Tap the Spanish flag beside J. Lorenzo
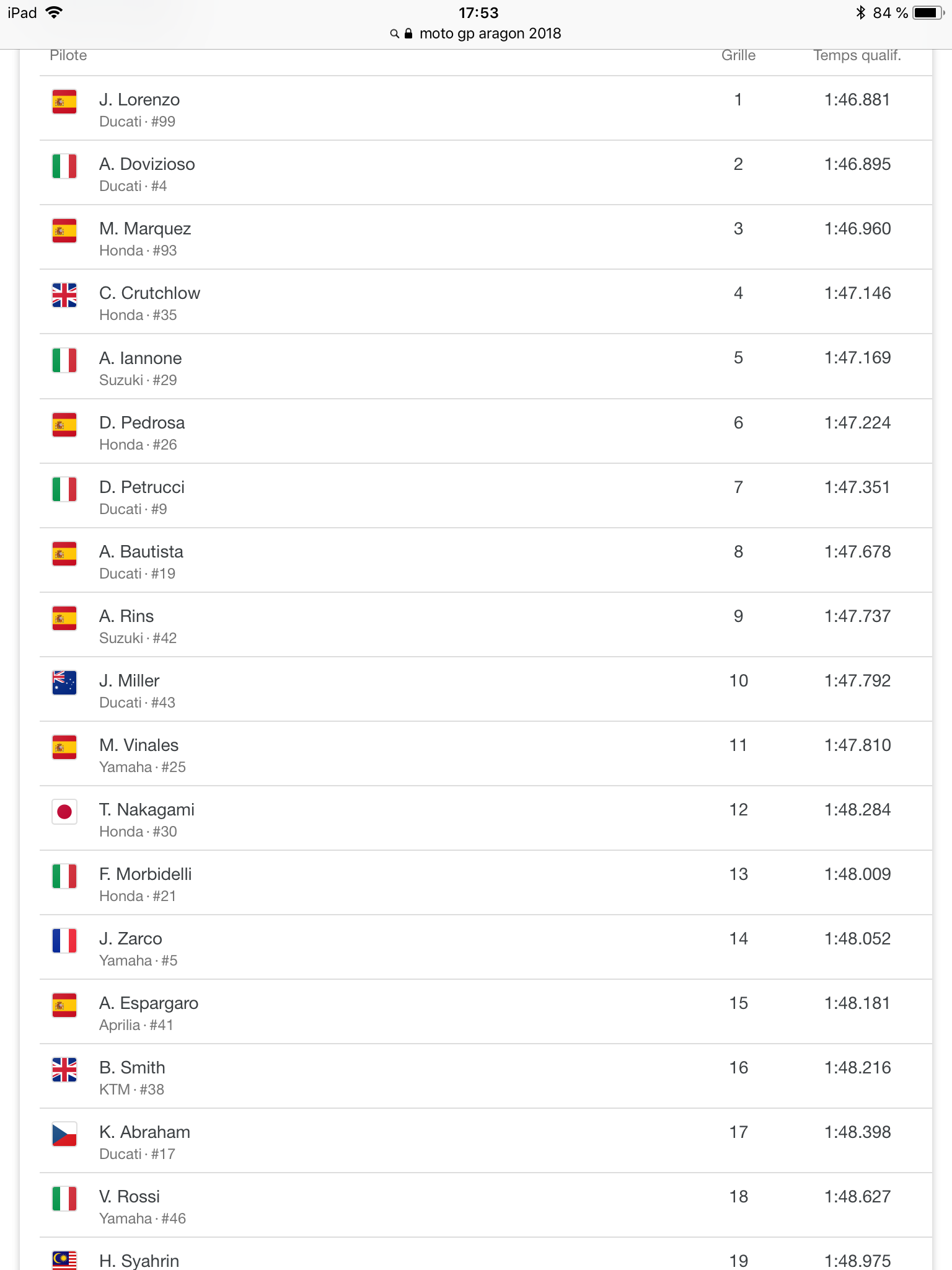The height and width of the screenshot is (1270, 952). tap(64, 102)
